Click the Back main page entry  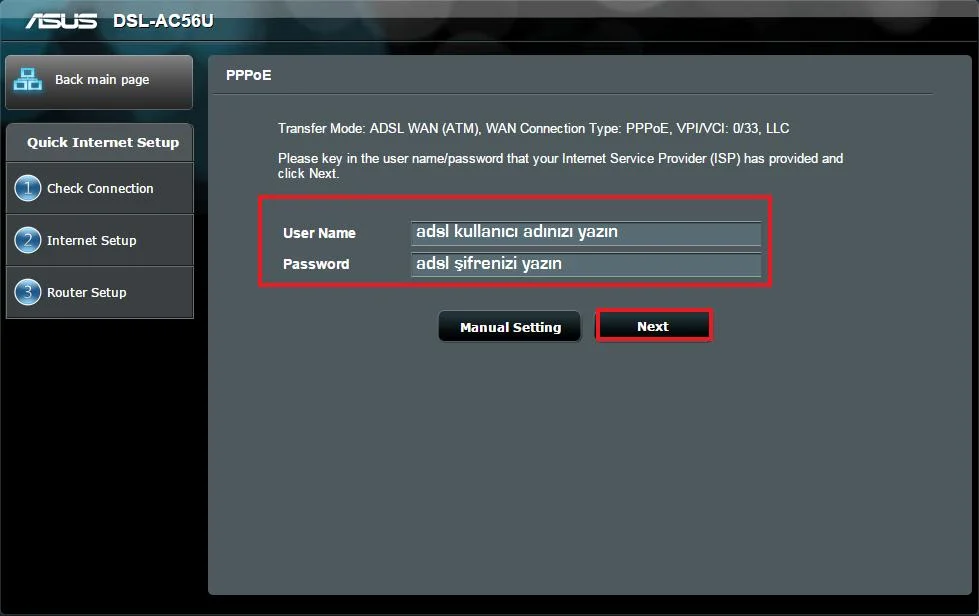click(x=99, y=81)
